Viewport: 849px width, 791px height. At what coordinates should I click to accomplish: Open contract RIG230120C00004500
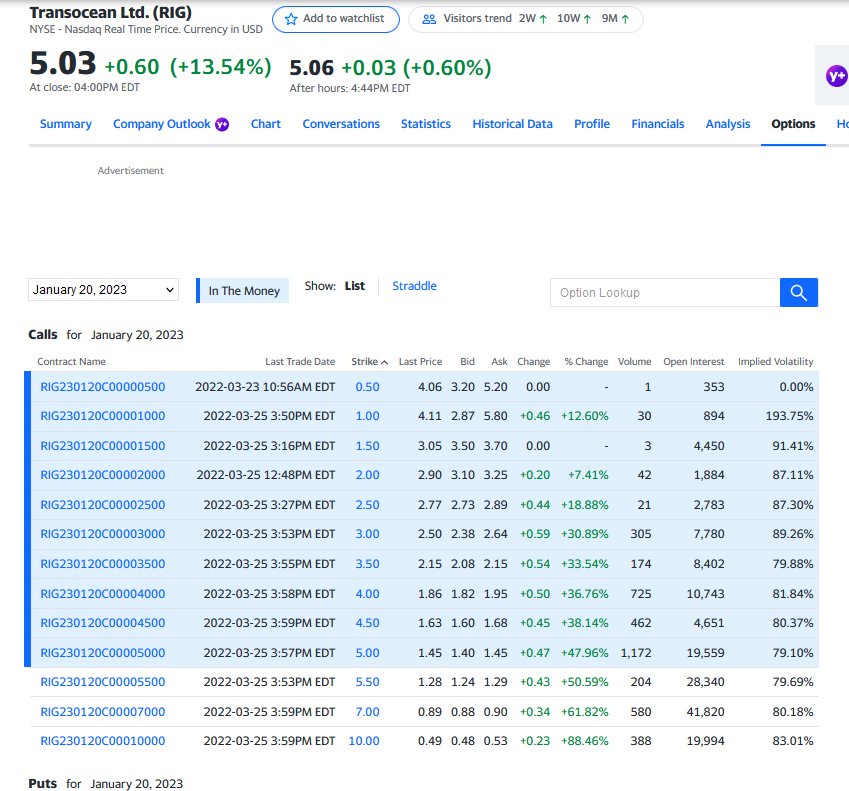pos(103,623)
